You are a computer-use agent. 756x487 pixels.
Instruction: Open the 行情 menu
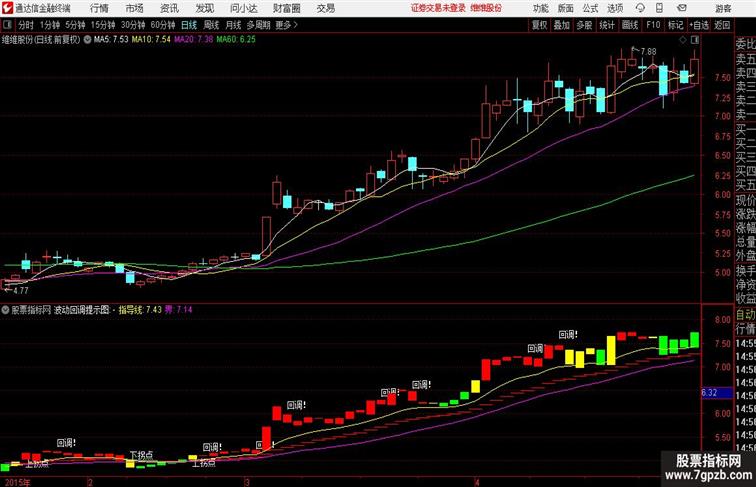coord(99,8)
